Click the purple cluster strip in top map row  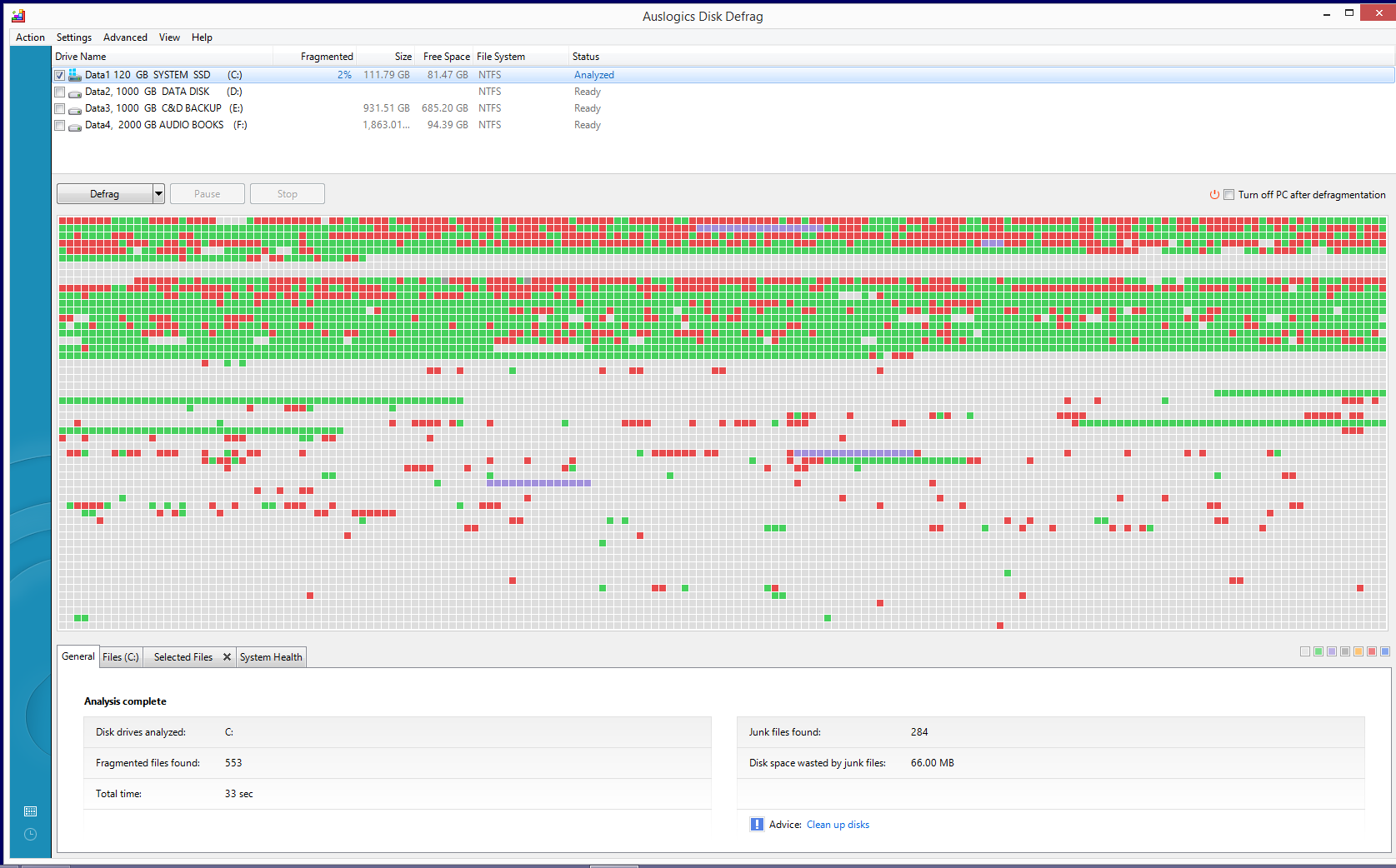[x=760, y=228]
